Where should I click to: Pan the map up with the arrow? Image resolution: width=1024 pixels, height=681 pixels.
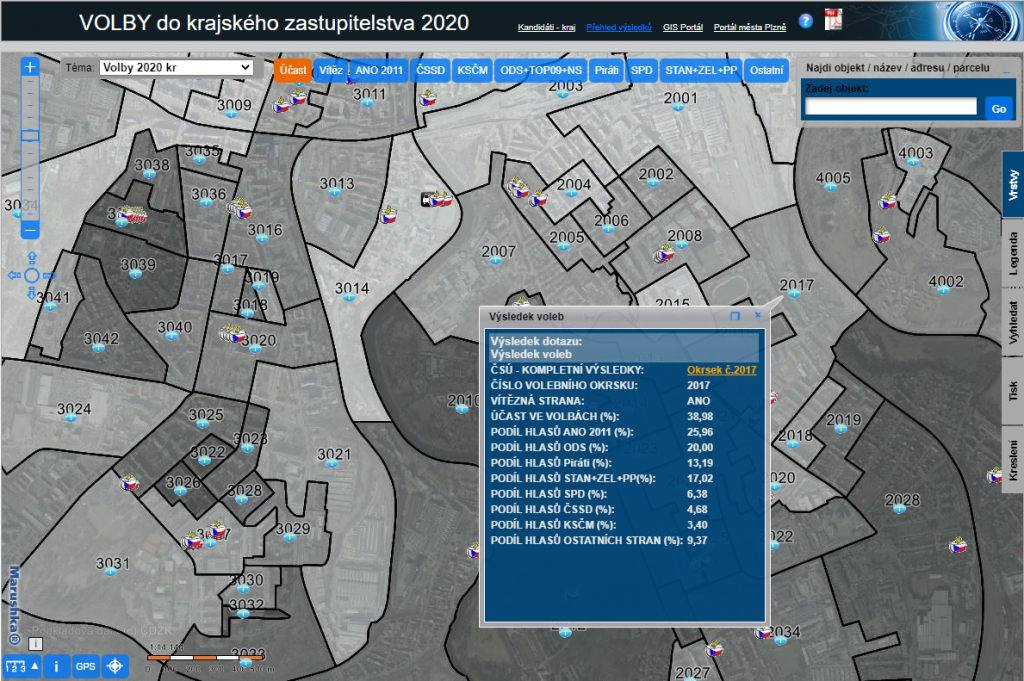tap(31, 257)
